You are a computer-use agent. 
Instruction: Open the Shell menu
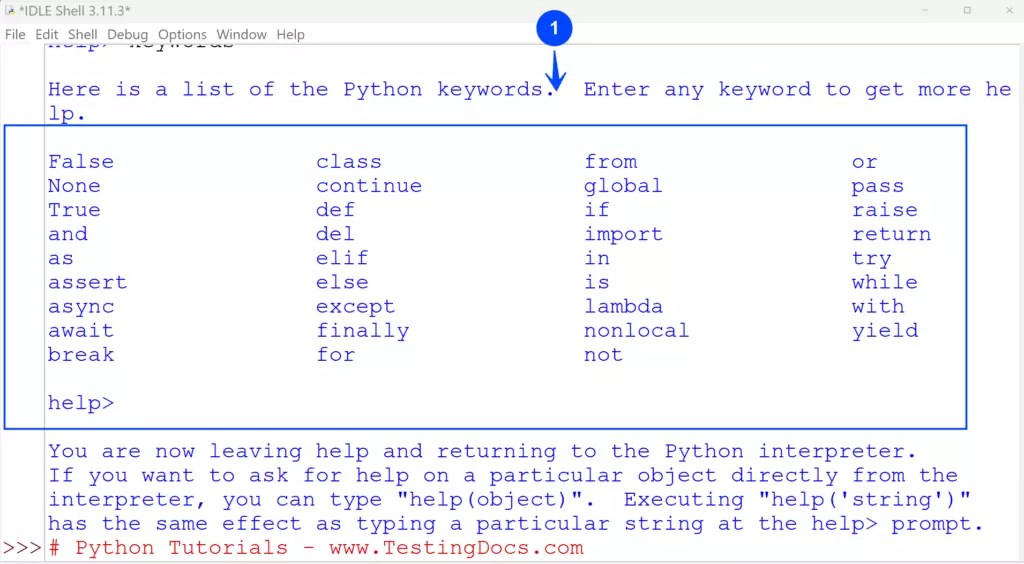click(82, 35)
